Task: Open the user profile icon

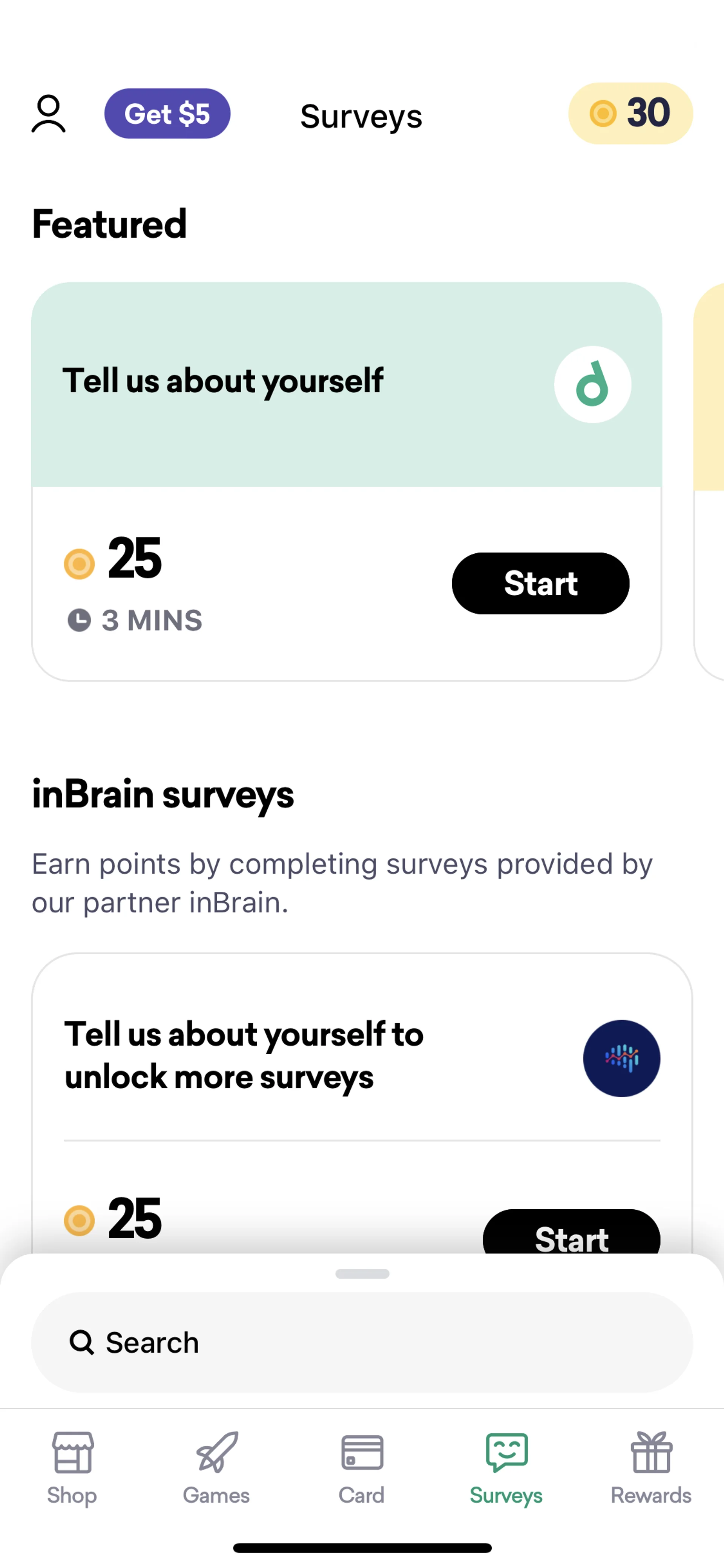Action: click(49, 114)
